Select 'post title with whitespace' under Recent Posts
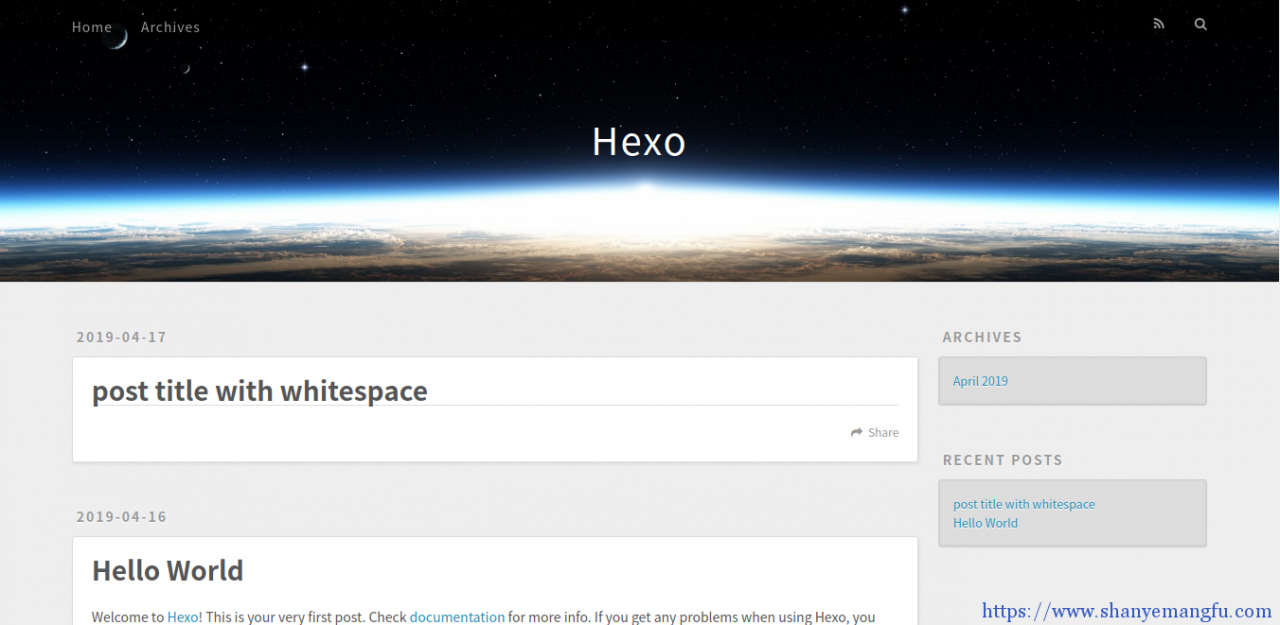 [x=1023, y=504]
